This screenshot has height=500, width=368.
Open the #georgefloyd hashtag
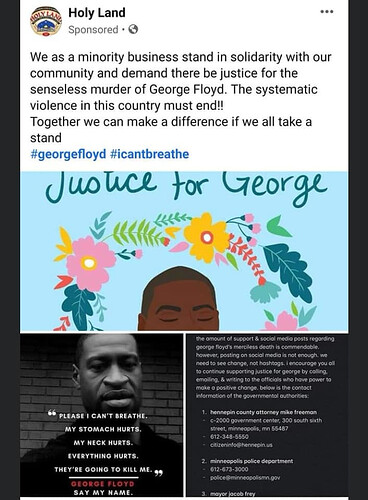click(x=68, y=154)
